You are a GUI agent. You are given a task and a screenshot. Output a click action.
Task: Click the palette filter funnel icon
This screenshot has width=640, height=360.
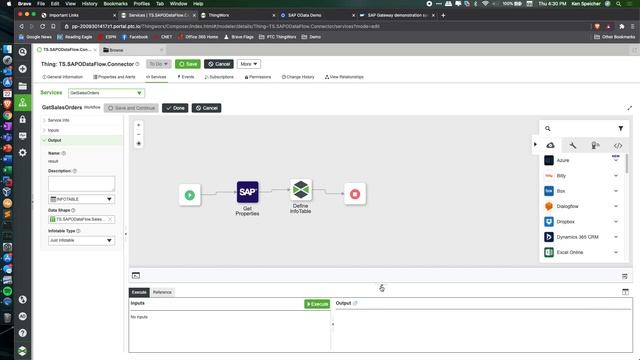tap(620, 129)
